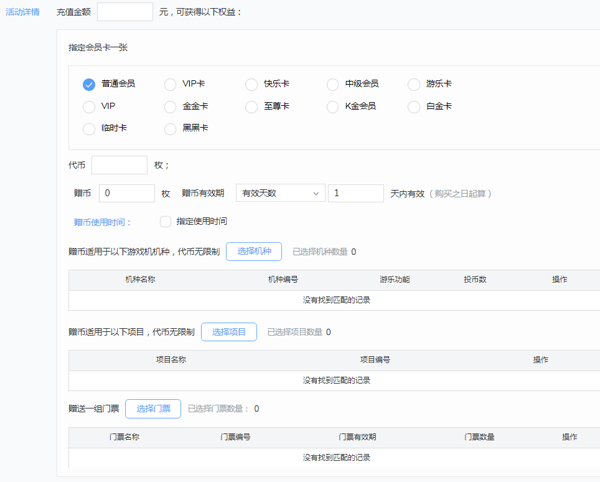Select the 游乐卡 radio option
600x482 pixels.
click(x=414, y=84)
